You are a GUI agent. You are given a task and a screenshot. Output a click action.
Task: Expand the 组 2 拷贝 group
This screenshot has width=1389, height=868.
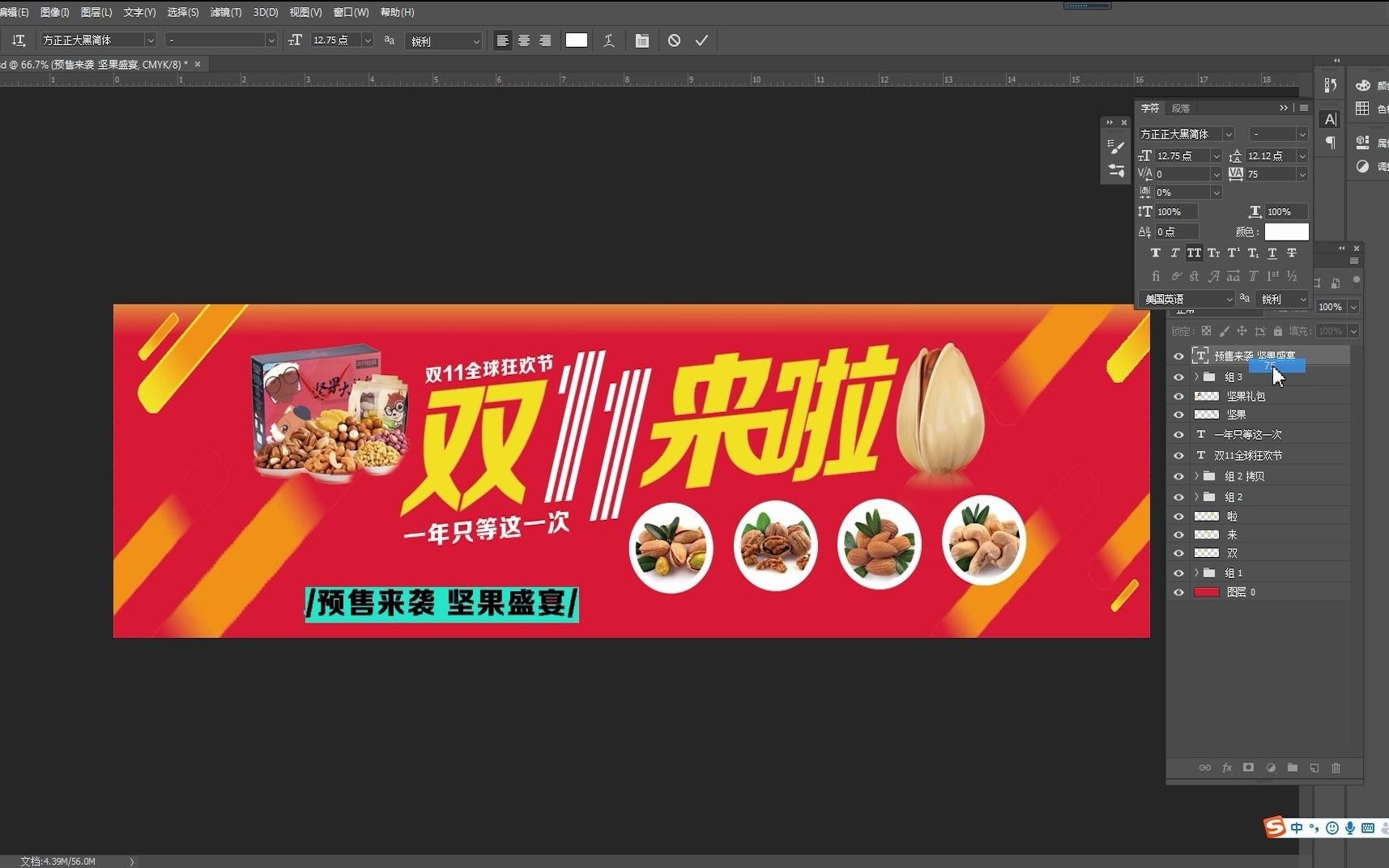1197,476
